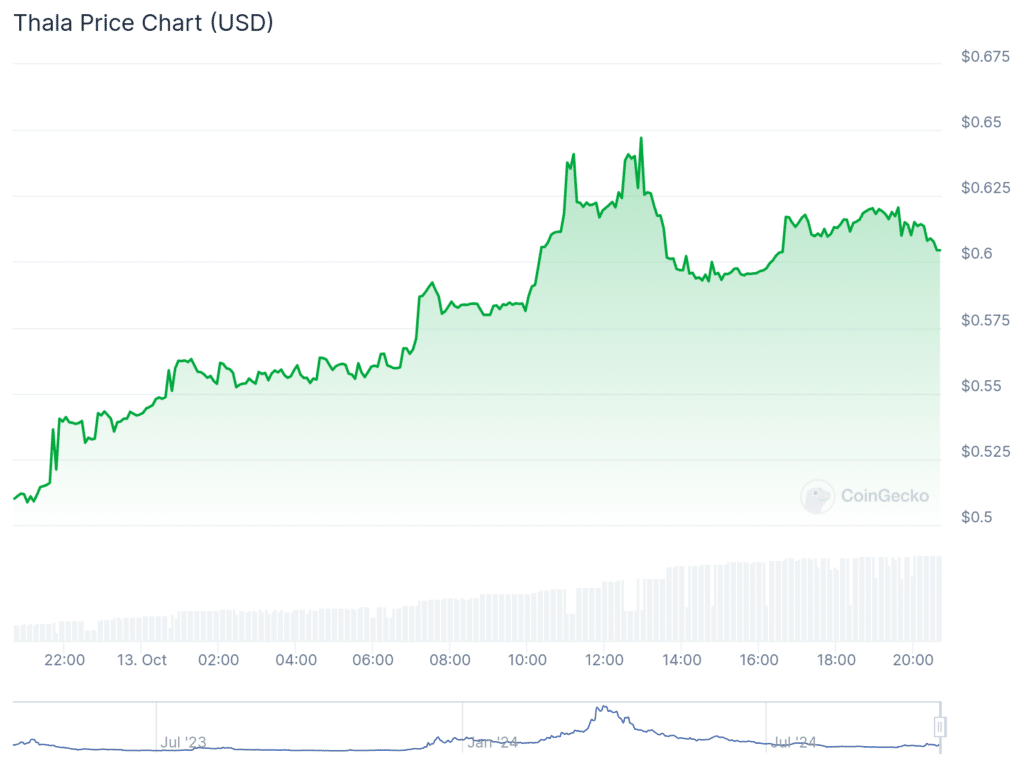
Task: Click the peak of the navigator mini chart
Action: pos(602,708)
